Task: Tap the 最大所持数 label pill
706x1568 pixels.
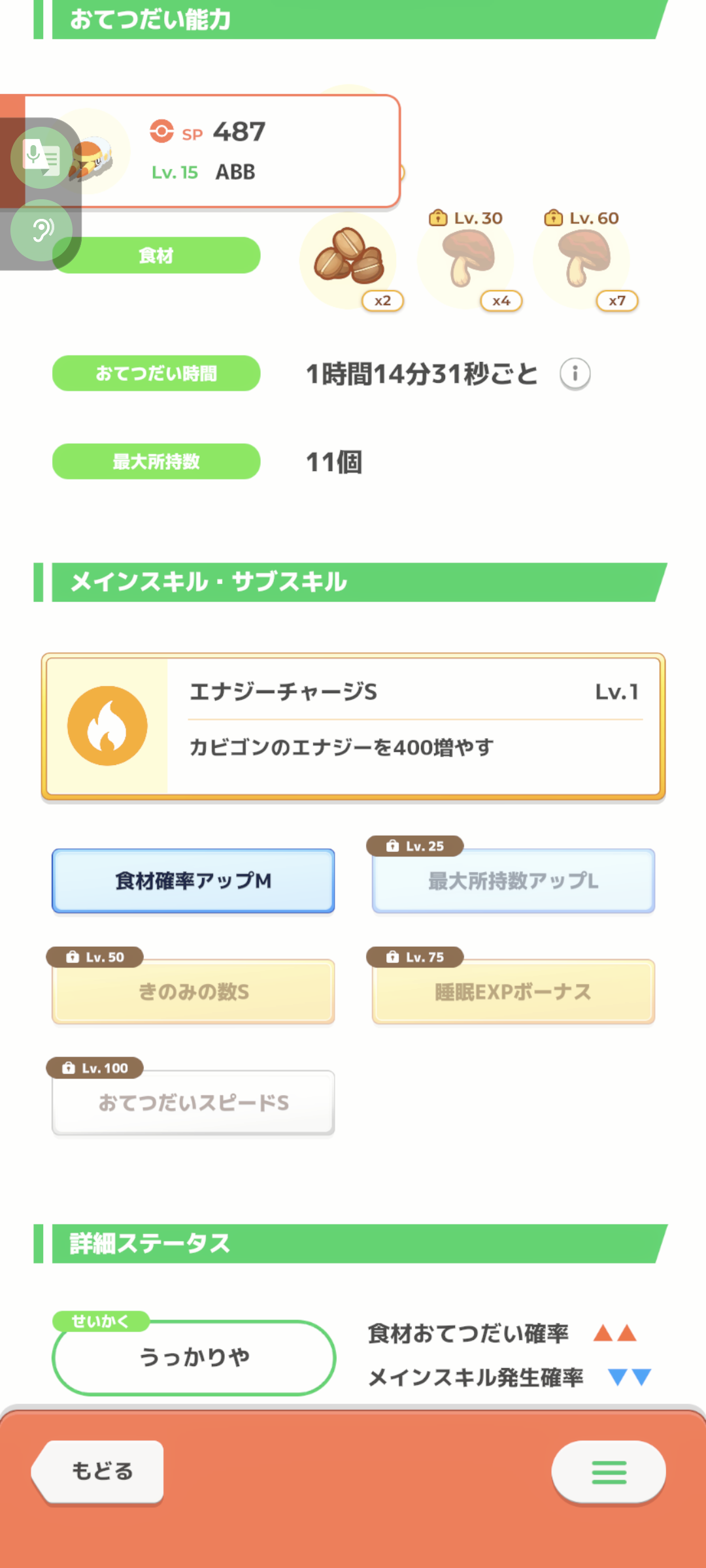Action: [x=156, y=461]
